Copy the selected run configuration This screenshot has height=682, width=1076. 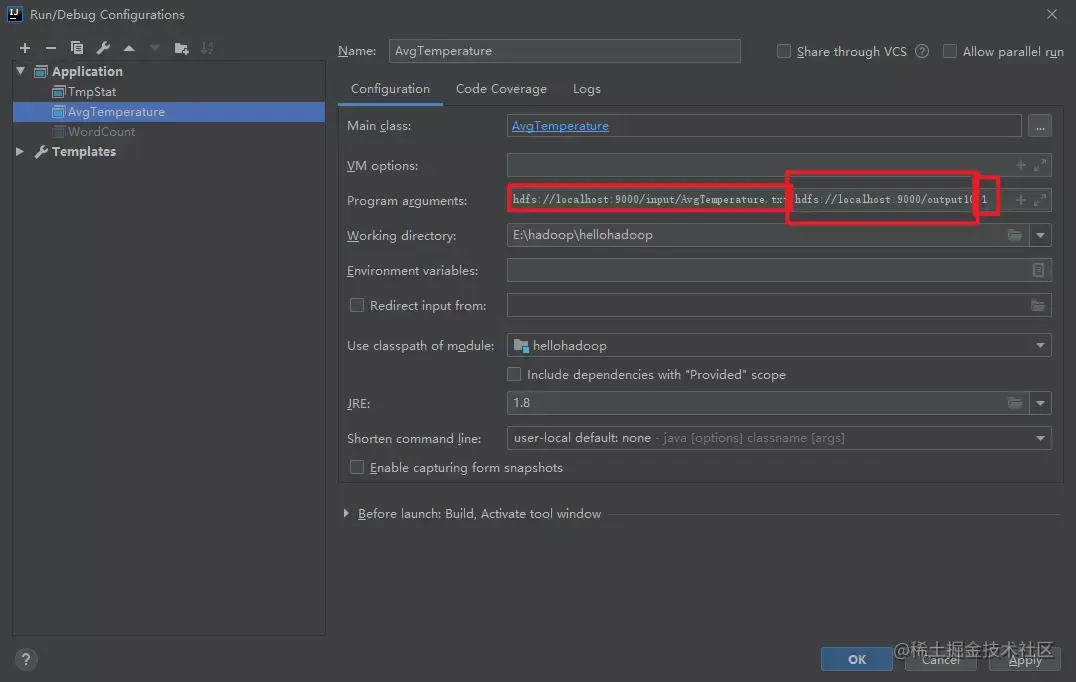click(77, 48)
